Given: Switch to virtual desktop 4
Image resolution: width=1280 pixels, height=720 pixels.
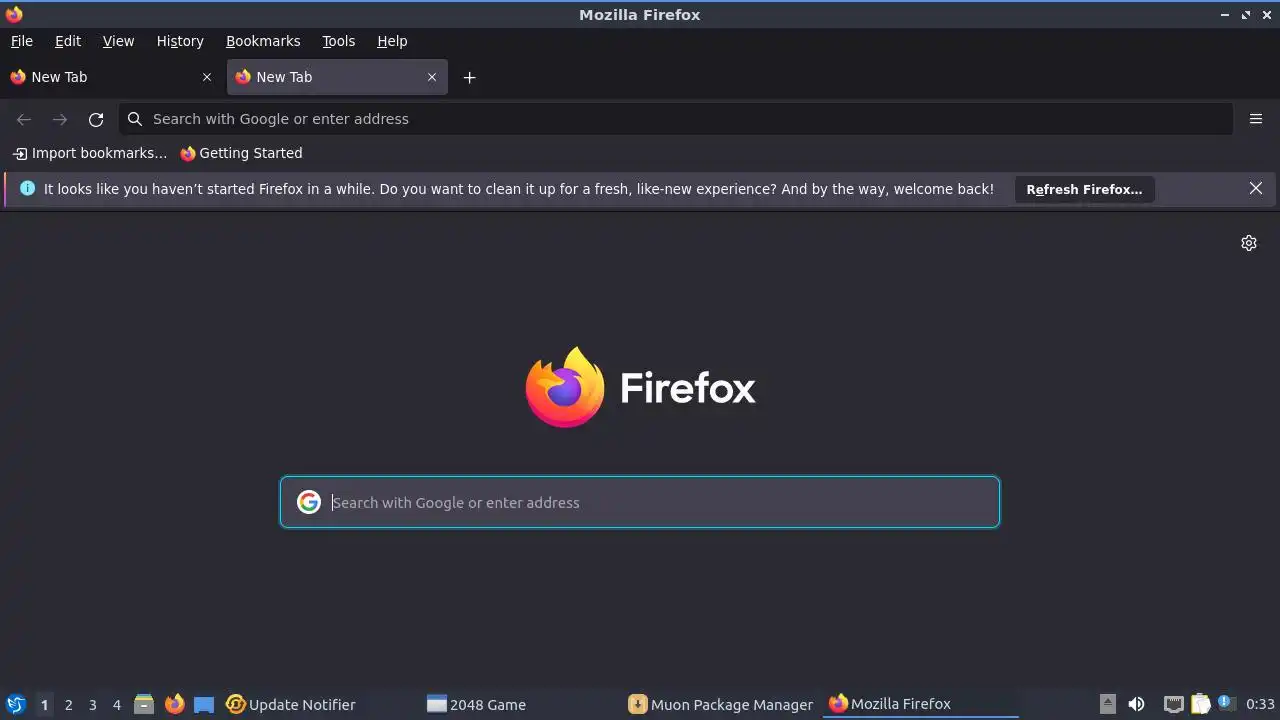Looking at the screenshot, I should click(x=117, y=705).
